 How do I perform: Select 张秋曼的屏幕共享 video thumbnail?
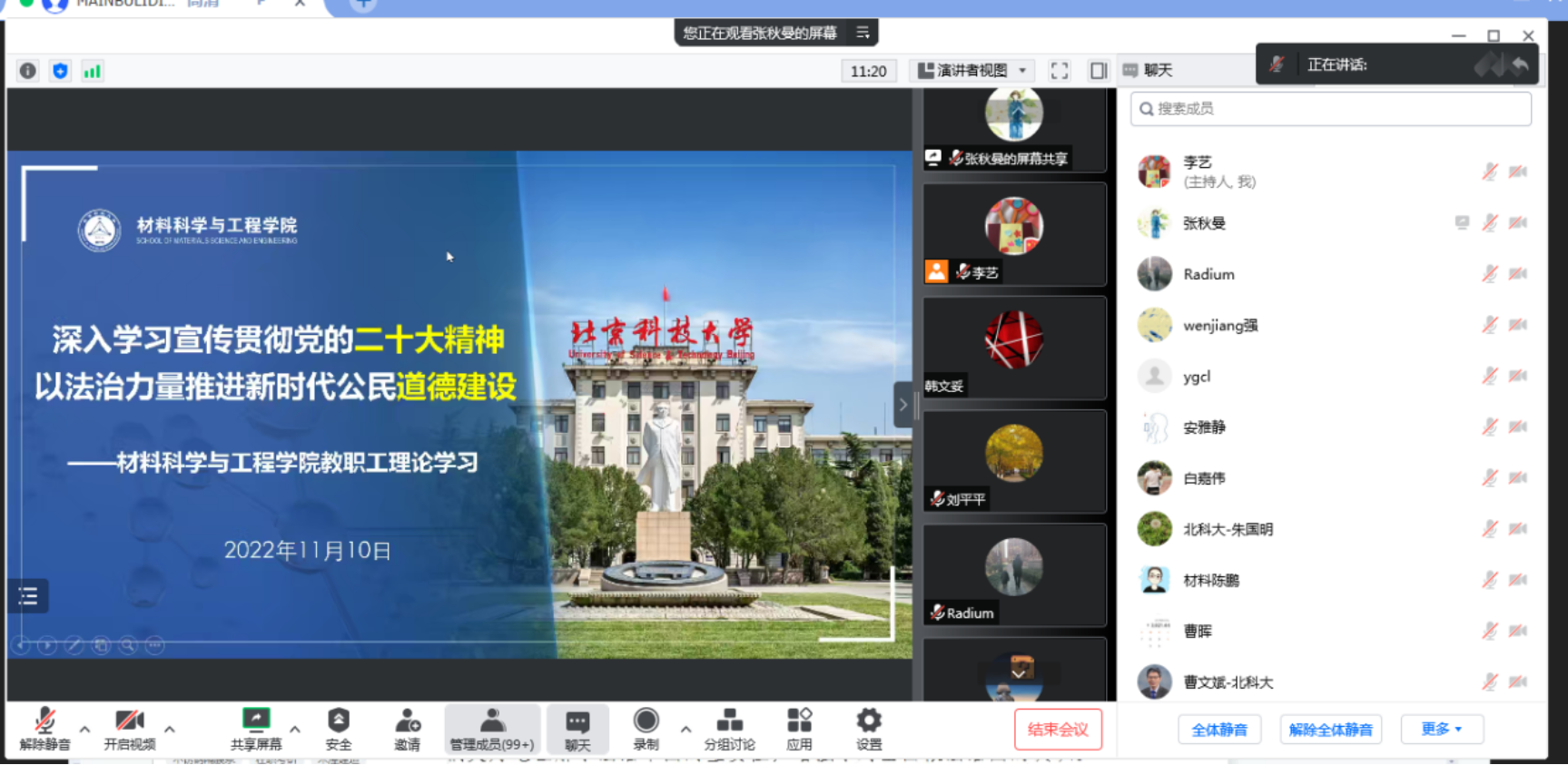[1014, 130]
